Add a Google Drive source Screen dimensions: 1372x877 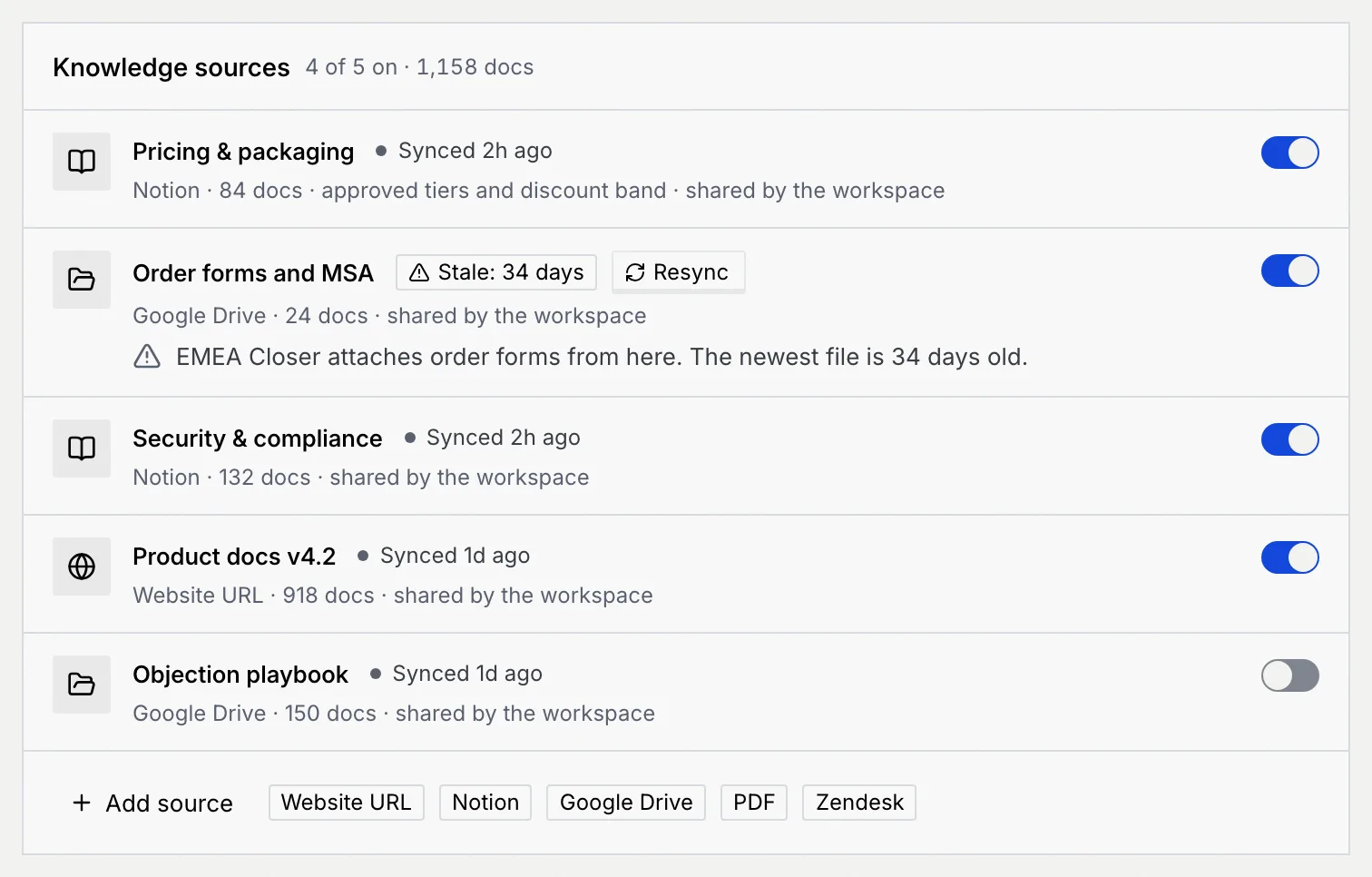(626, 803)
